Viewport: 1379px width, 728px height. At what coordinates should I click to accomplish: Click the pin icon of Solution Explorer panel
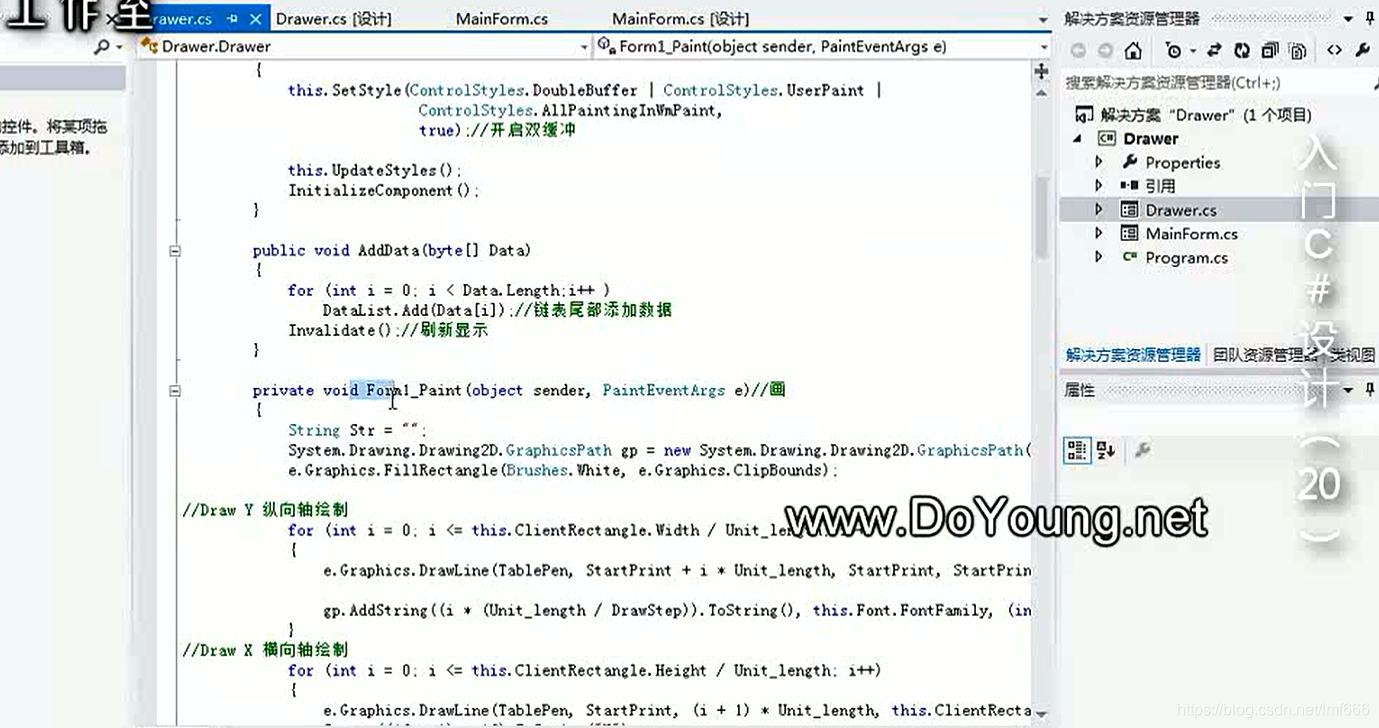[x=1368, y=18]
